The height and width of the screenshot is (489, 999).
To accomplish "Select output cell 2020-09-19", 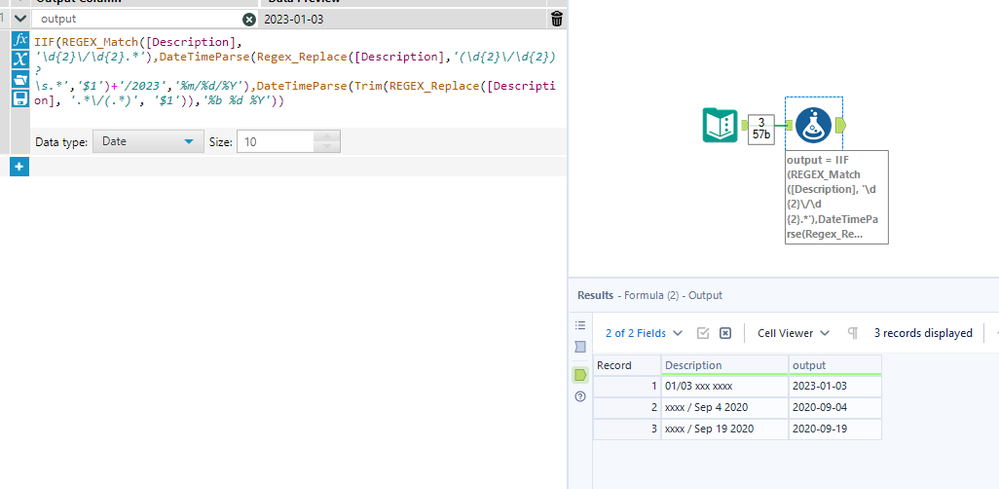I will click(835, 429).
